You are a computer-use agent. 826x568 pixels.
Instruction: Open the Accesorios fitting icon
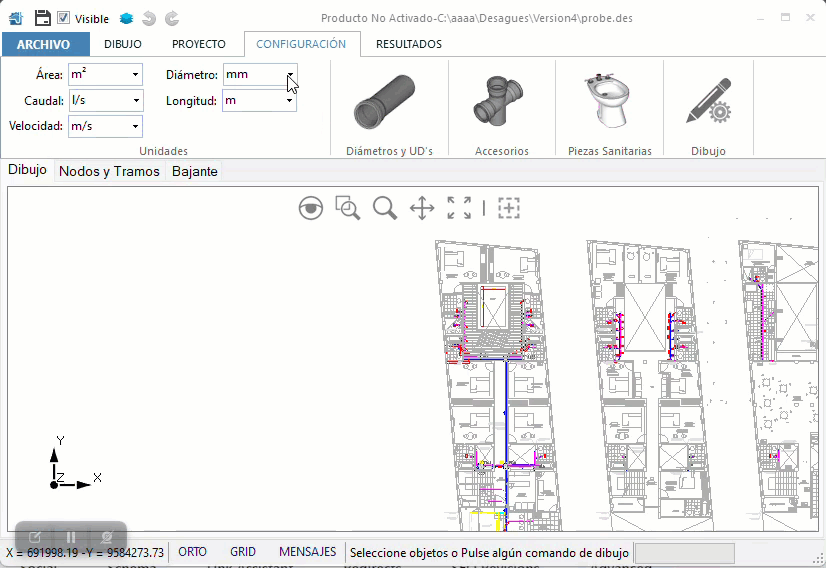pyautogui.click(x=498, y=101)
